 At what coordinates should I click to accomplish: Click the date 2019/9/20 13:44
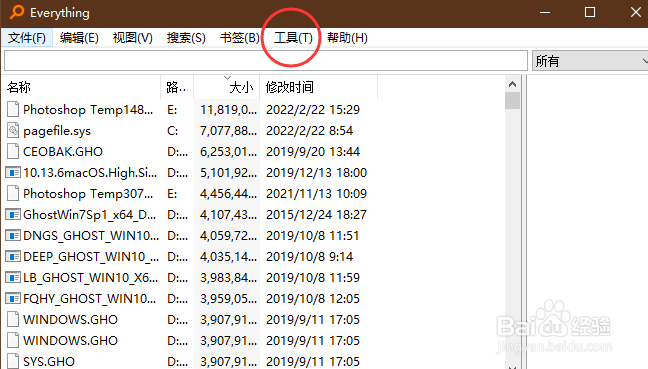click(x=313, y=152)
